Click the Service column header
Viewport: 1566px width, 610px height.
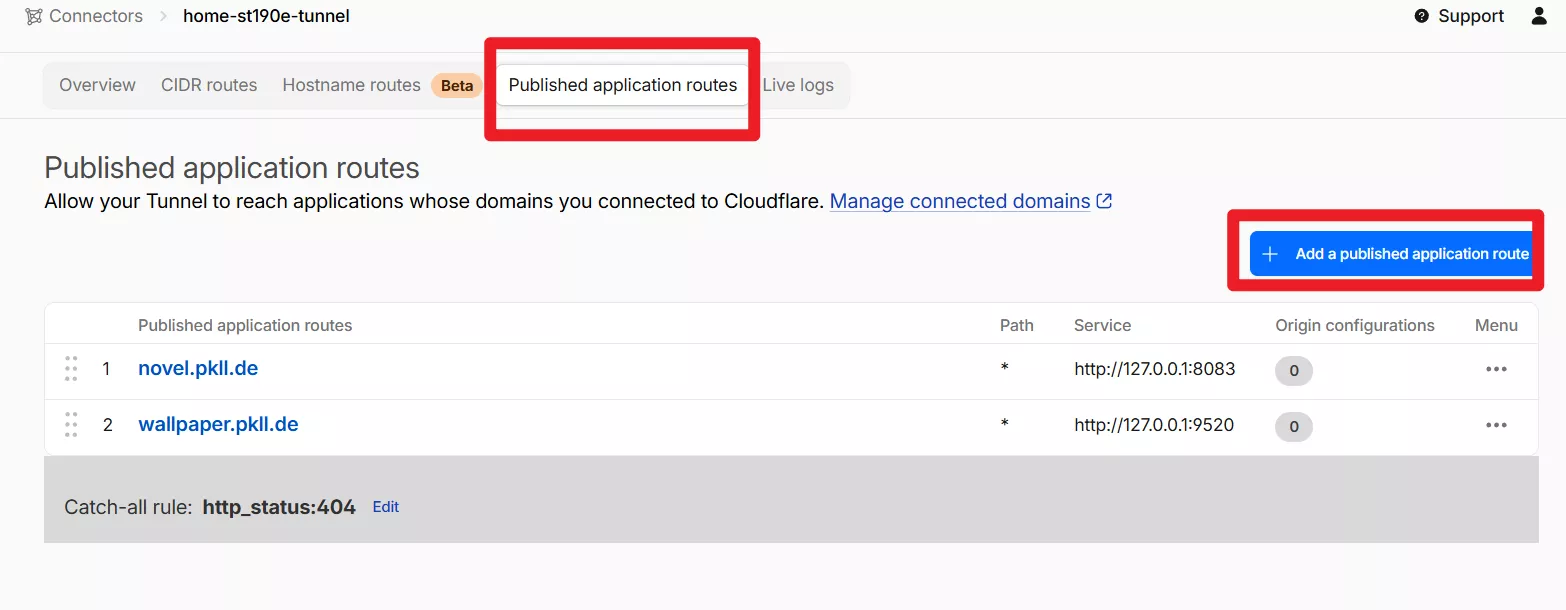pyautogui.click(x=1102, y=325)
